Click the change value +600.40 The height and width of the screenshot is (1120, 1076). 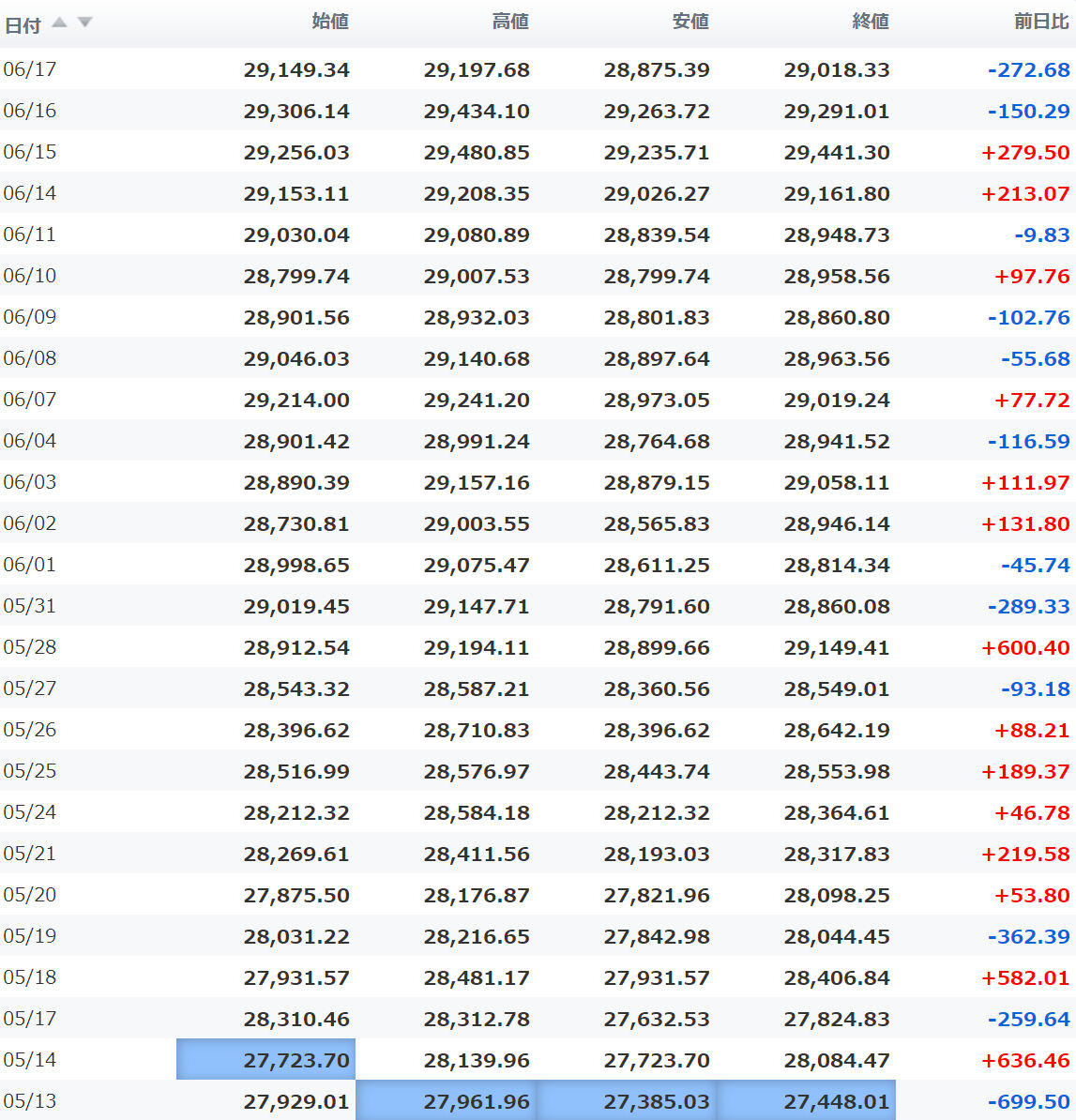pyautogui.click(x=1025, y=647)
